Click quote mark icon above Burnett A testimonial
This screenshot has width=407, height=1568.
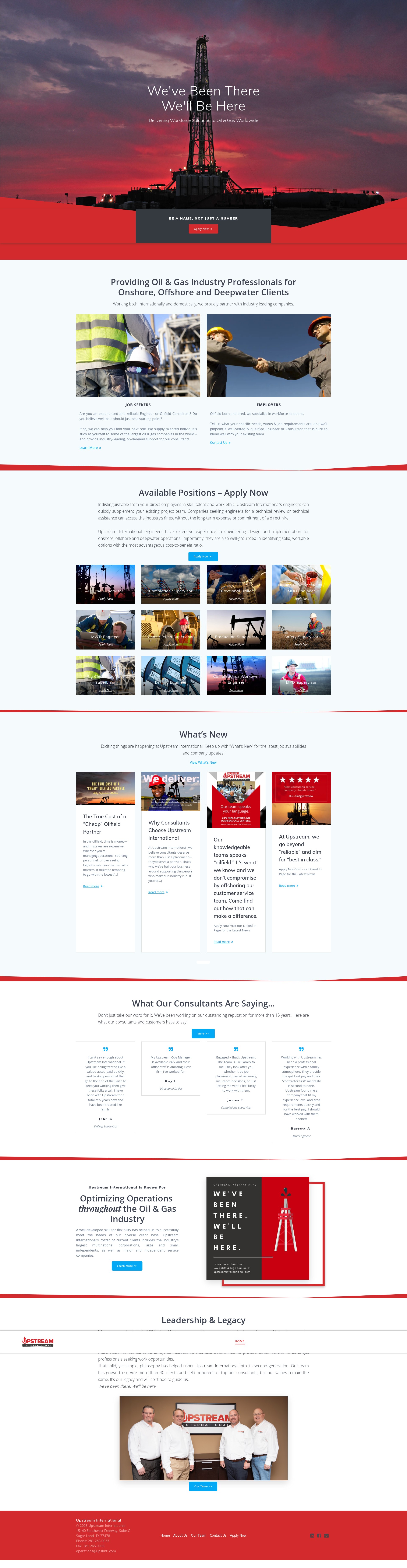coord(301,1049)
